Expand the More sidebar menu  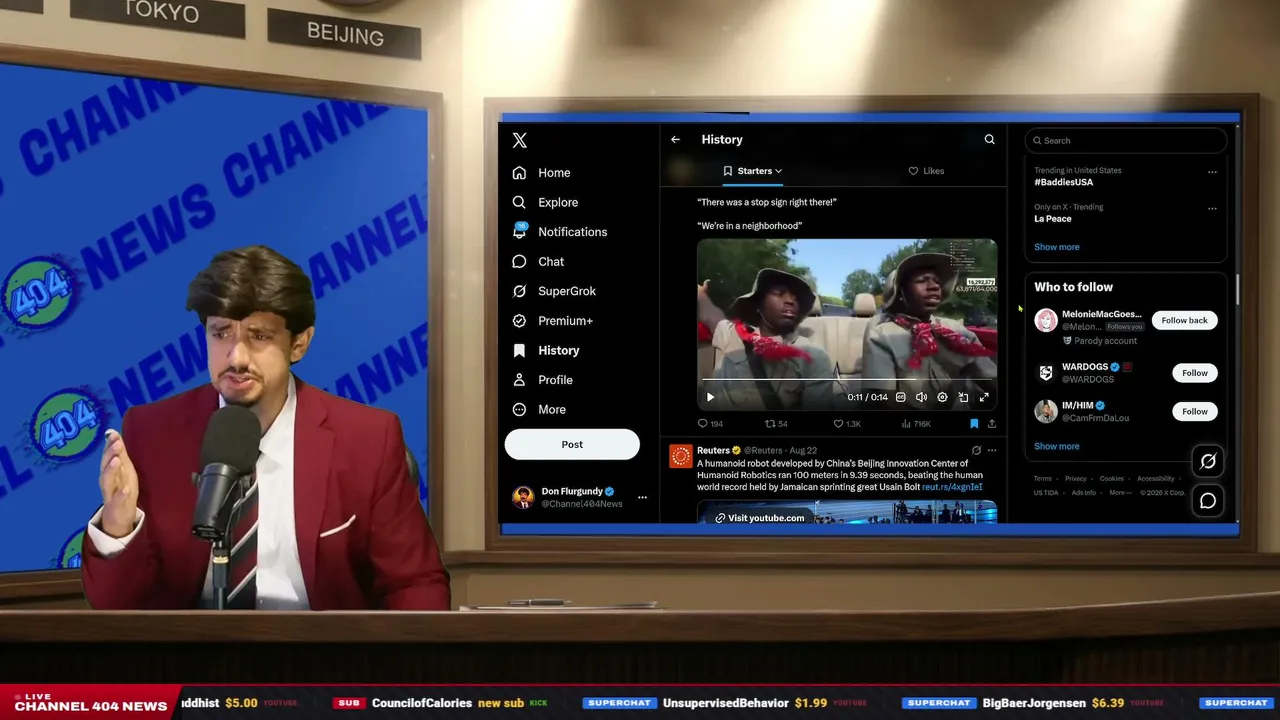coord(539,410)
